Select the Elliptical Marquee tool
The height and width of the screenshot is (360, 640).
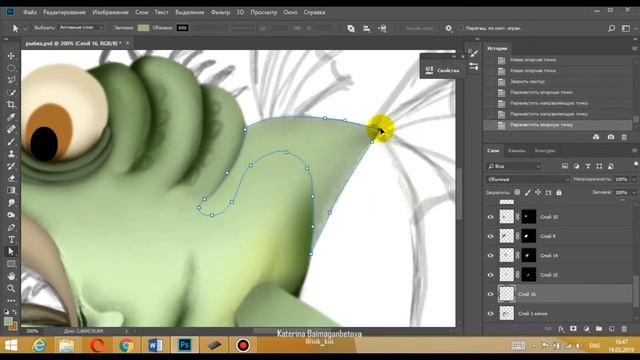[x=11, y=68]
